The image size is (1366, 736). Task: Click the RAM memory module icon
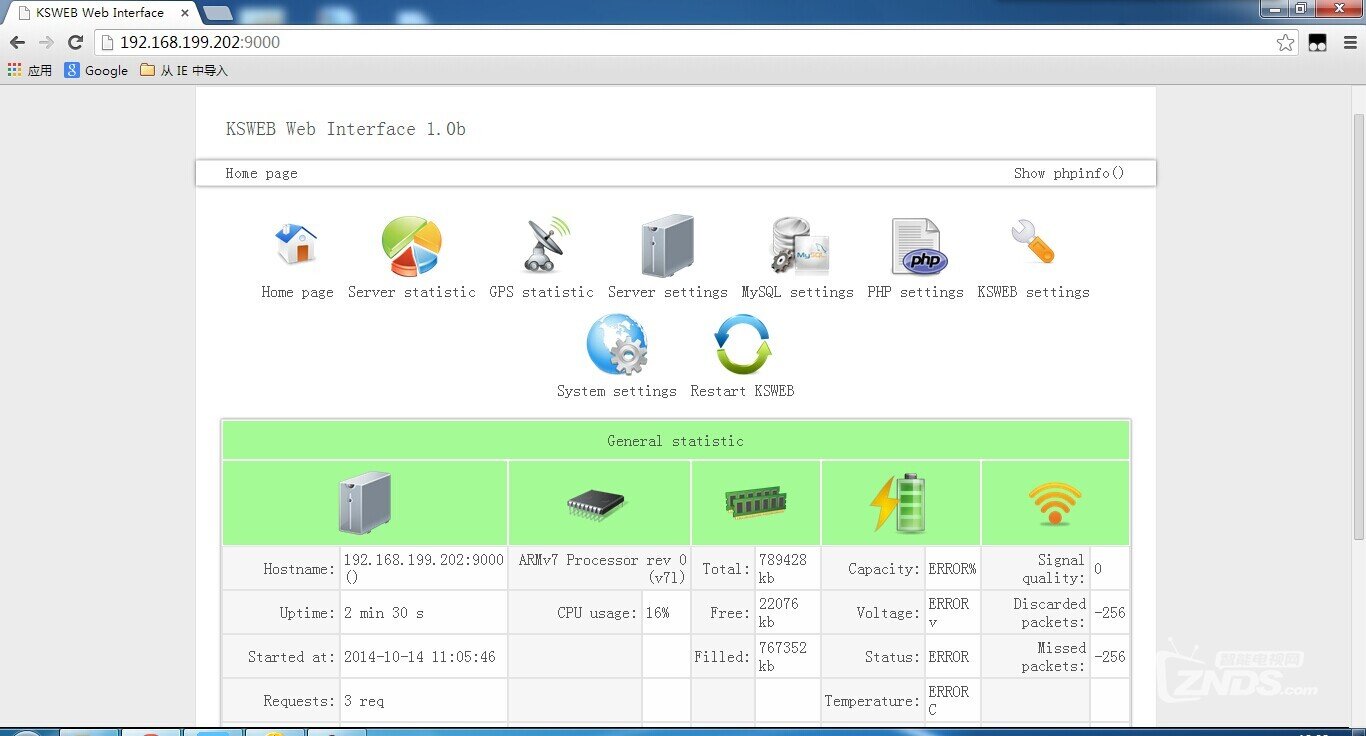pos(755,503)
